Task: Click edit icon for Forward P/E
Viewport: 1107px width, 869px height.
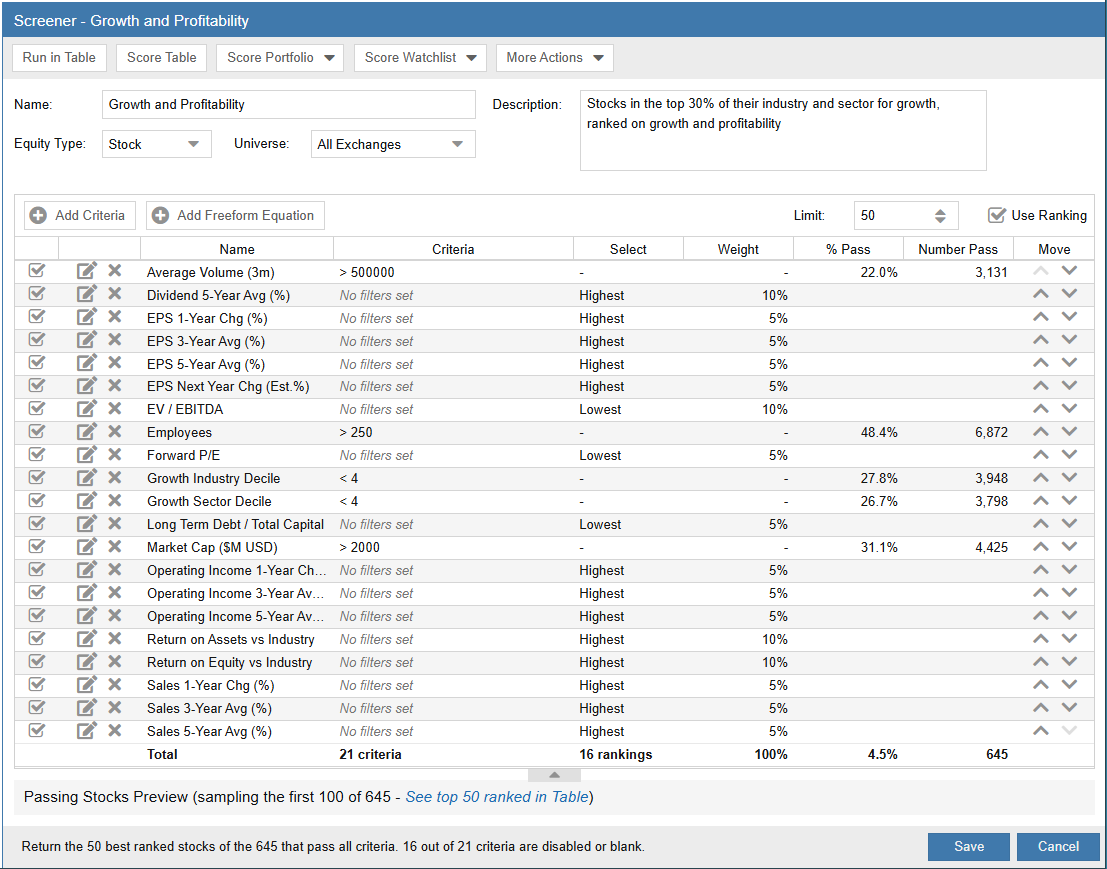Action: pos(87,455)
